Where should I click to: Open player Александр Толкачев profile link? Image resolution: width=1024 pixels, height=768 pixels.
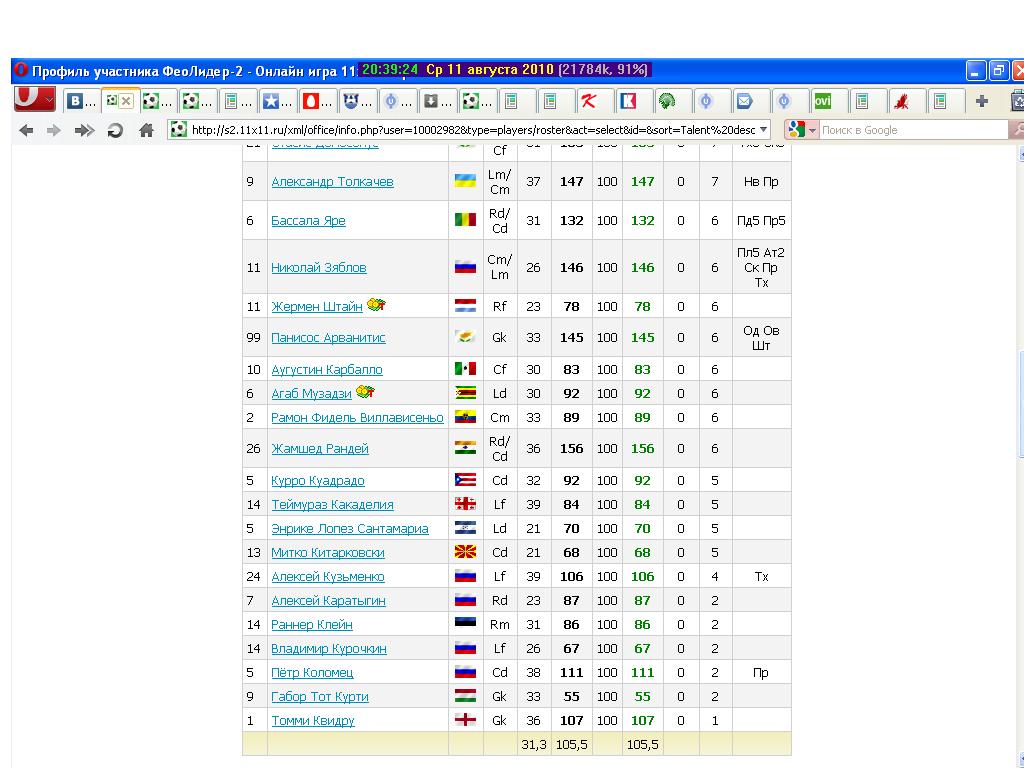click(x=332, y=182)
